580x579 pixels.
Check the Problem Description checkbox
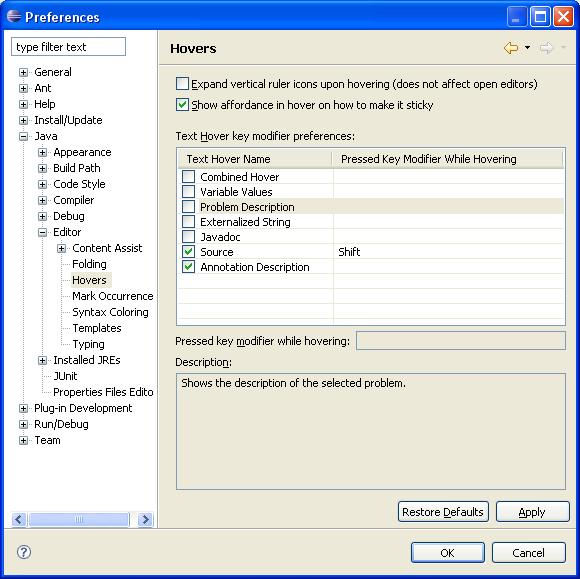tap(188, 207)
